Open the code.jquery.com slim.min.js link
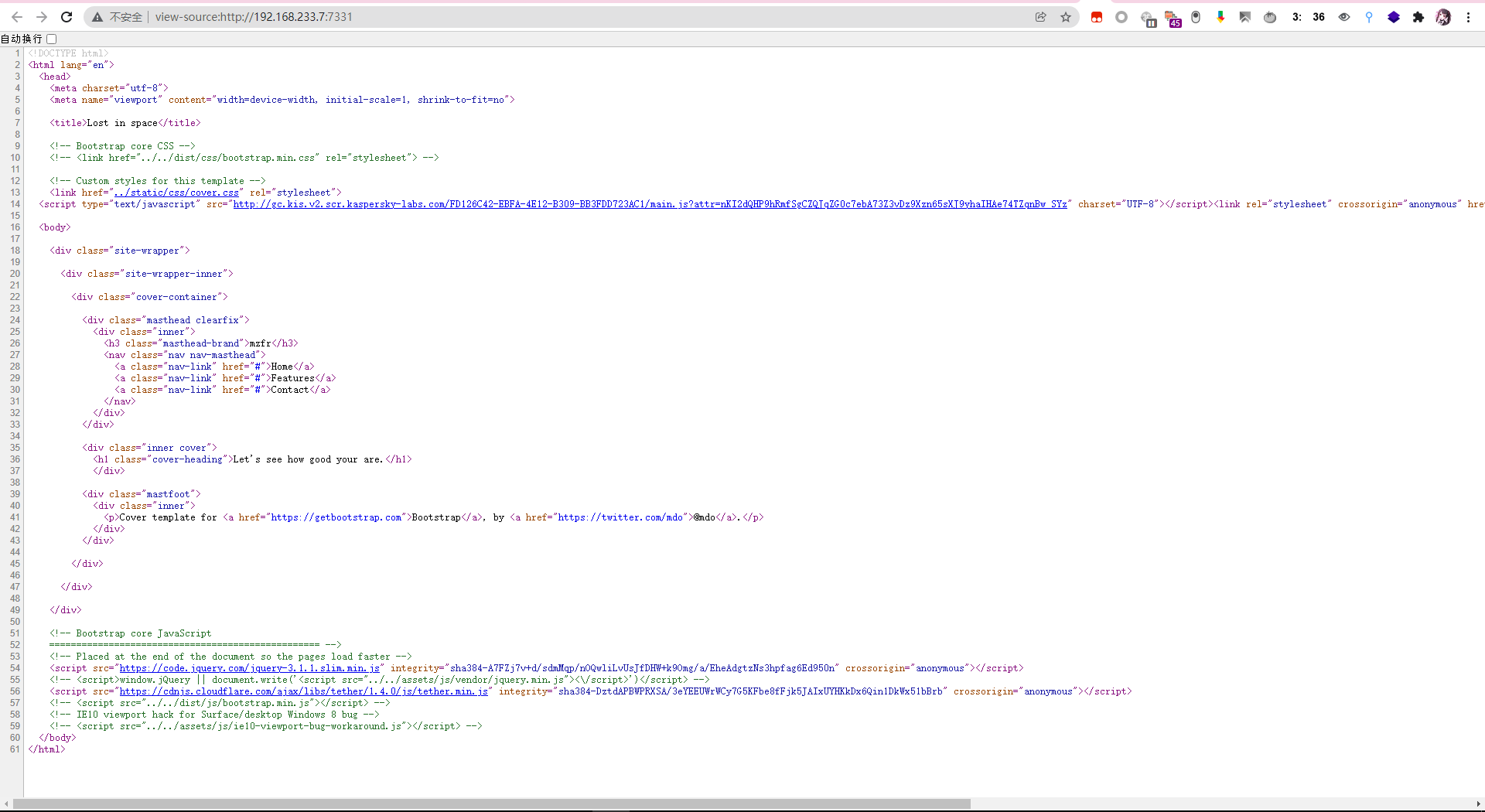 249,668
